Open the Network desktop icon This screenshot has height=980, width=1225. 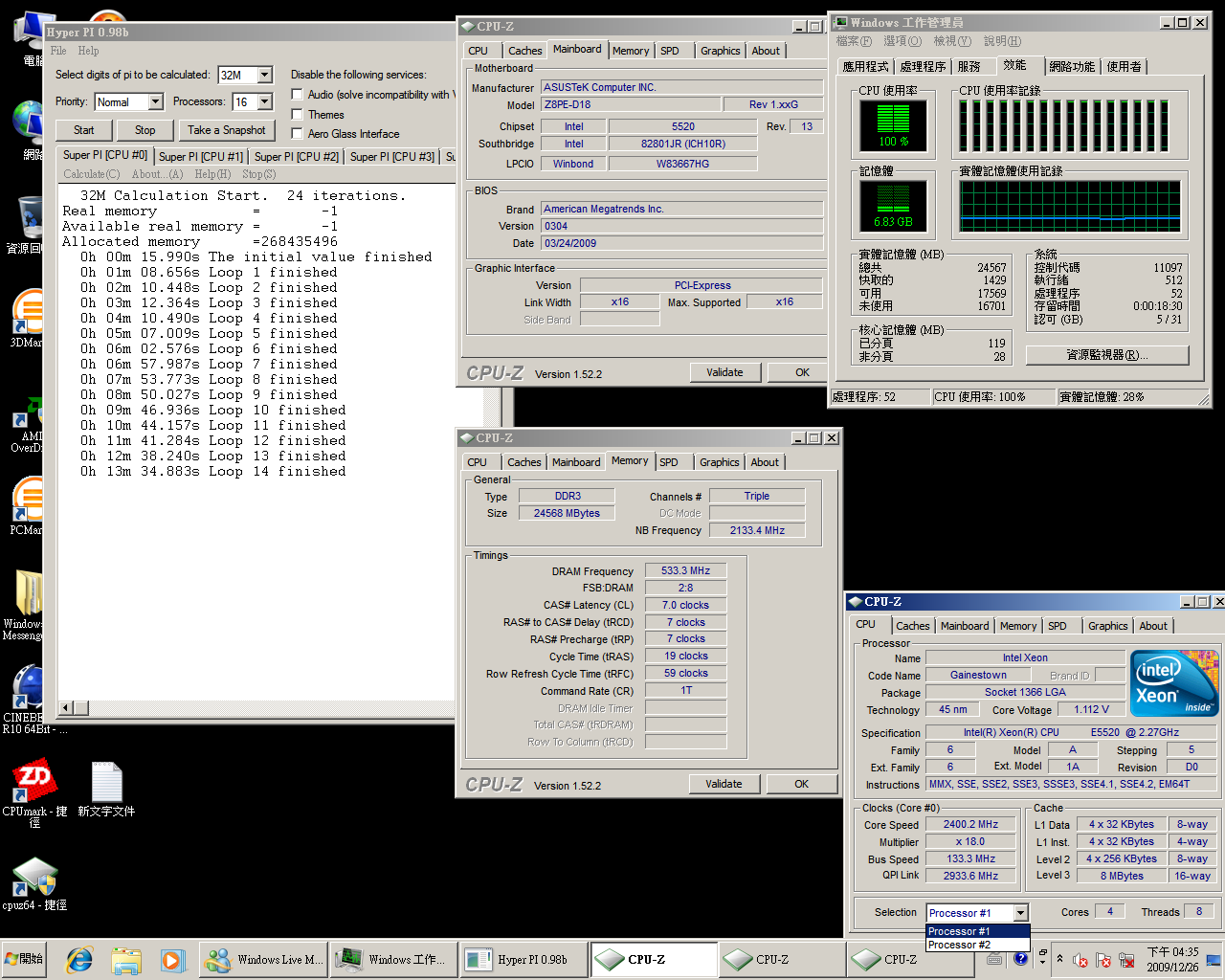click(x=29, y=129)
